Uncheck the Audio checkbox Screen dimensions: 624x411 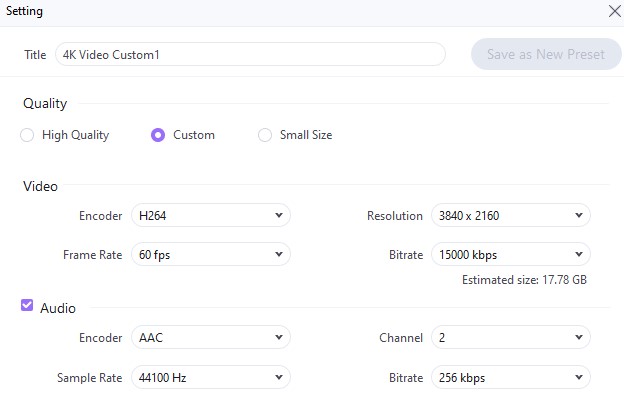pyautogui.click(x=27, y=306)
